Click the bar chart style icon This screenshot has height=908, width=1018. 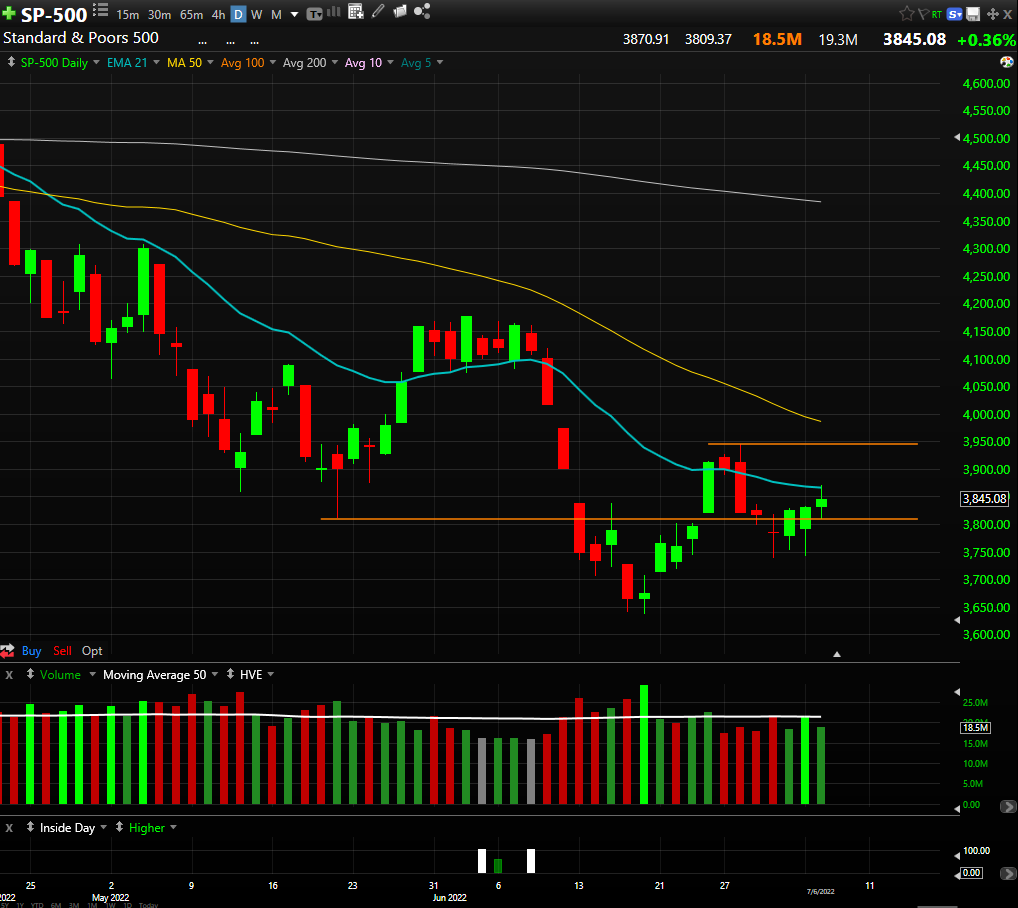[x=334, y=11]
